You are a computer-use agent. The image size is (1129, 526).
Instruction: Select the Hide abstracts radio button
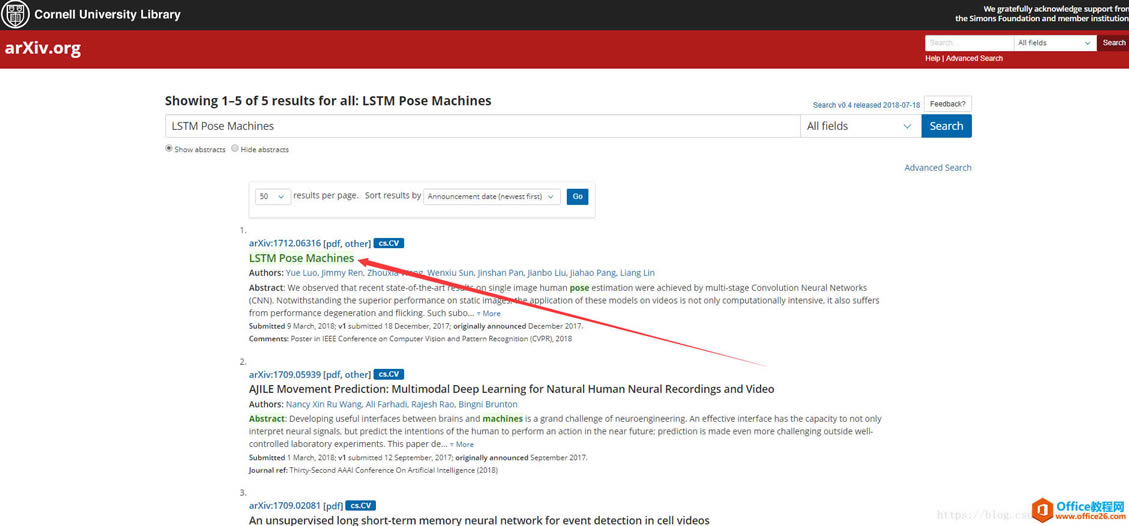pyautogui.click(x=235, y=149)
